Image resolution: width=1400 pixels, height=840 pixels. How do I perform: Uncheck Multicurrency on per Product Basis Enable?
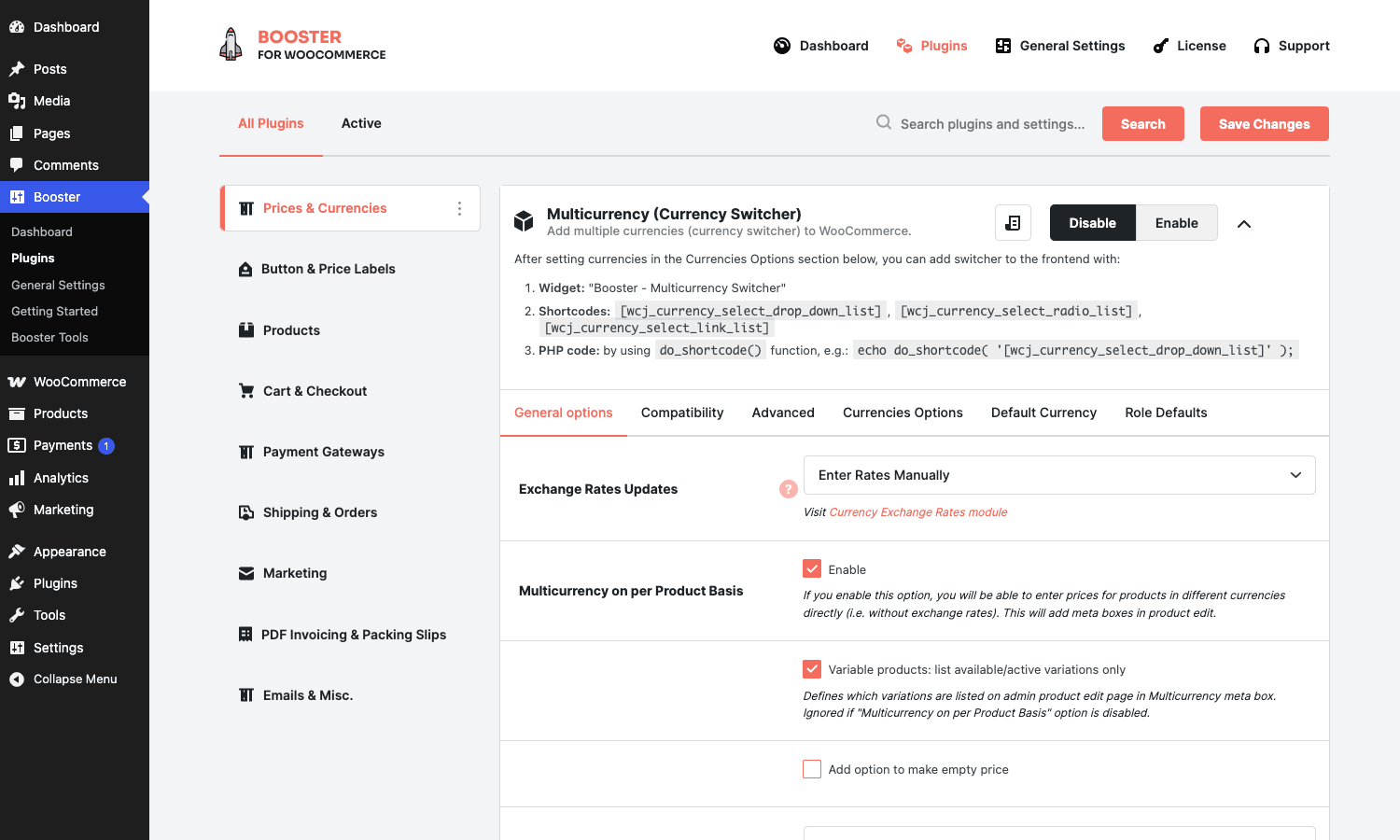pyautogui.click(x=812, y=569)
